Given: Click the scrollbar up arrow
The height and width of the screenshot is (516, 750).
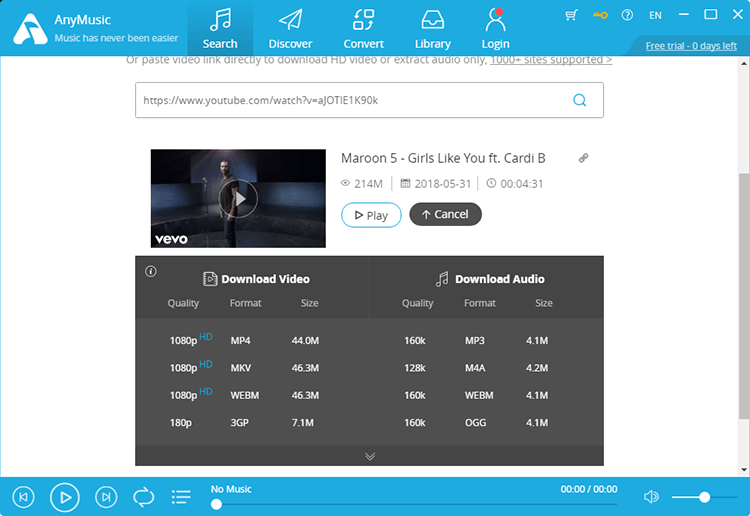Looking at the screenshot, I should point(744,63).
